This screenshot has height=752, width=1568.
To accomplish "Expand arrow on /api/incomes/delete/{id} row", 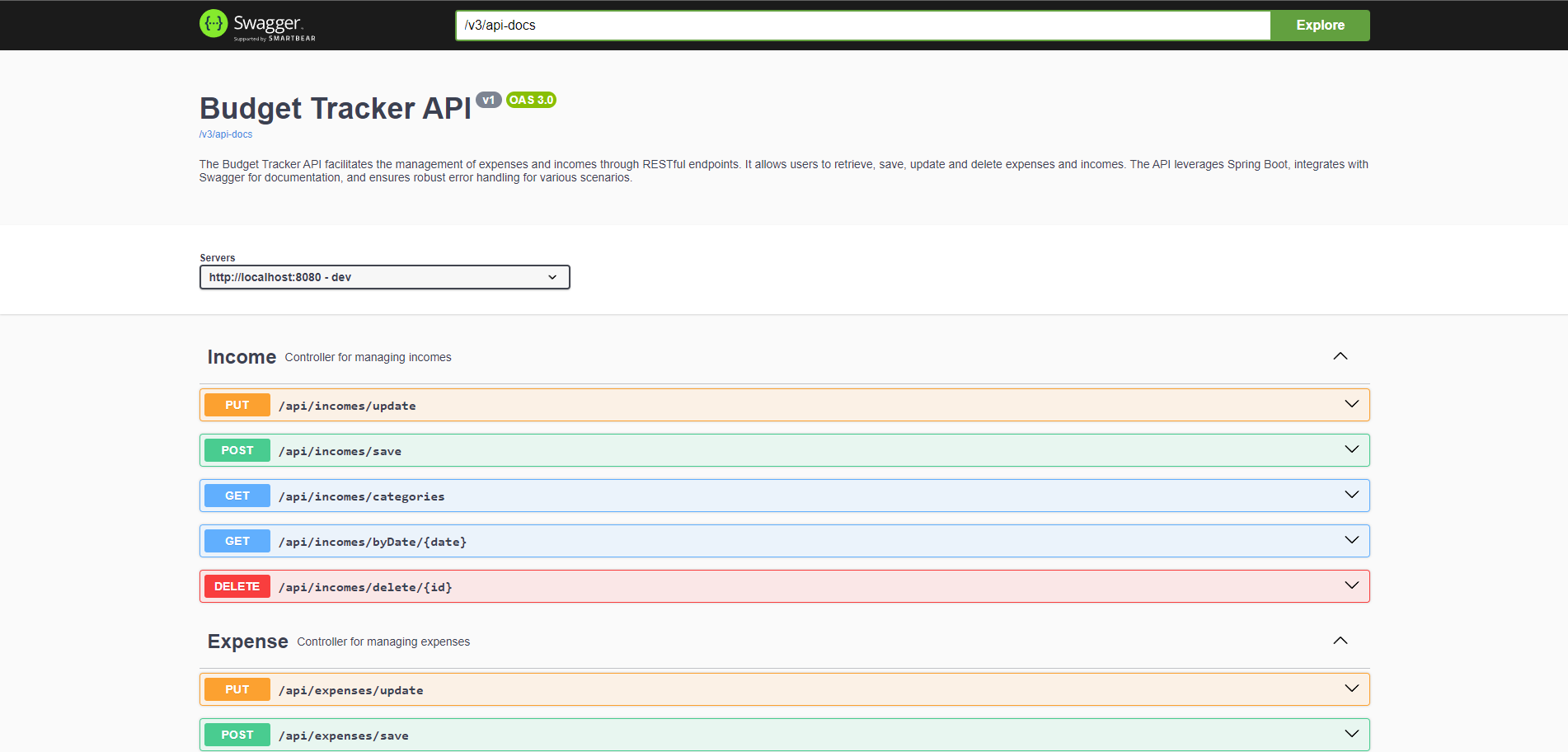I will tap(1352, 585).
